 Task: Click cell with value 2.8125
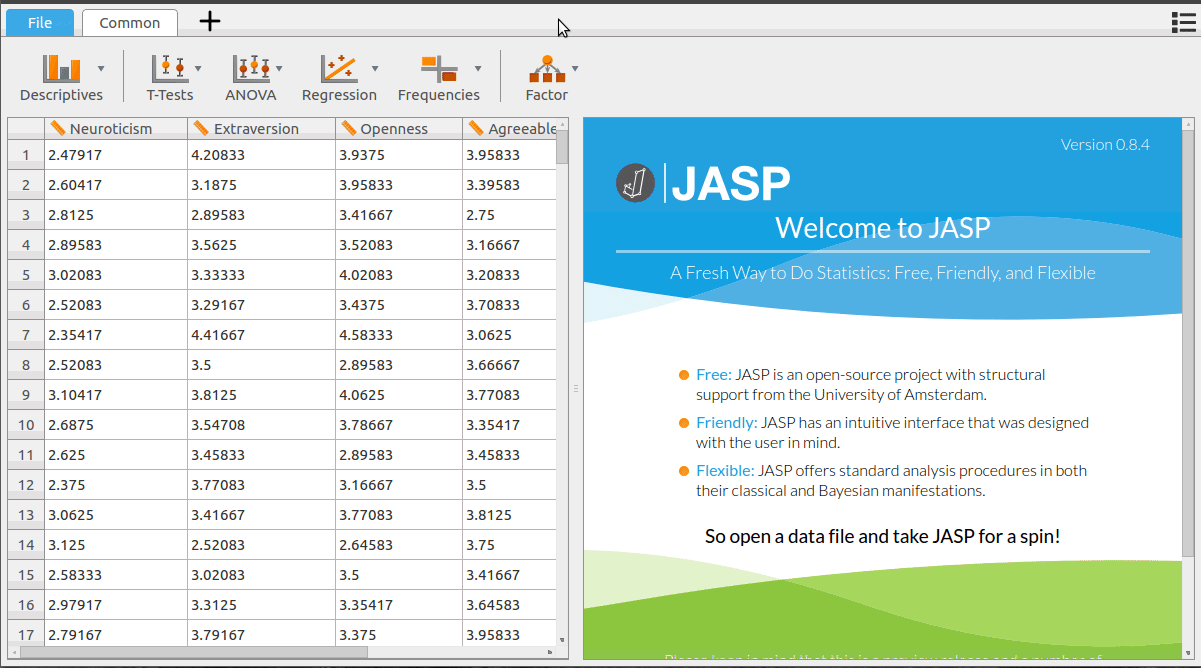(116, 215)
